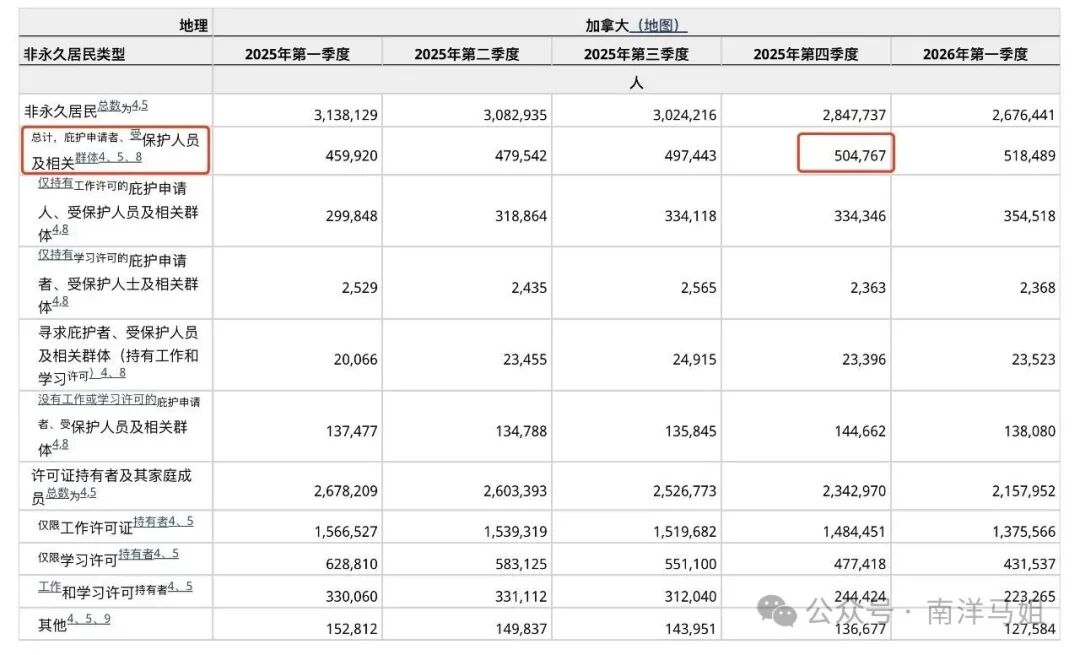Select the 2025年第一季度 column header
1080x655 pixels.
[298, 54]
